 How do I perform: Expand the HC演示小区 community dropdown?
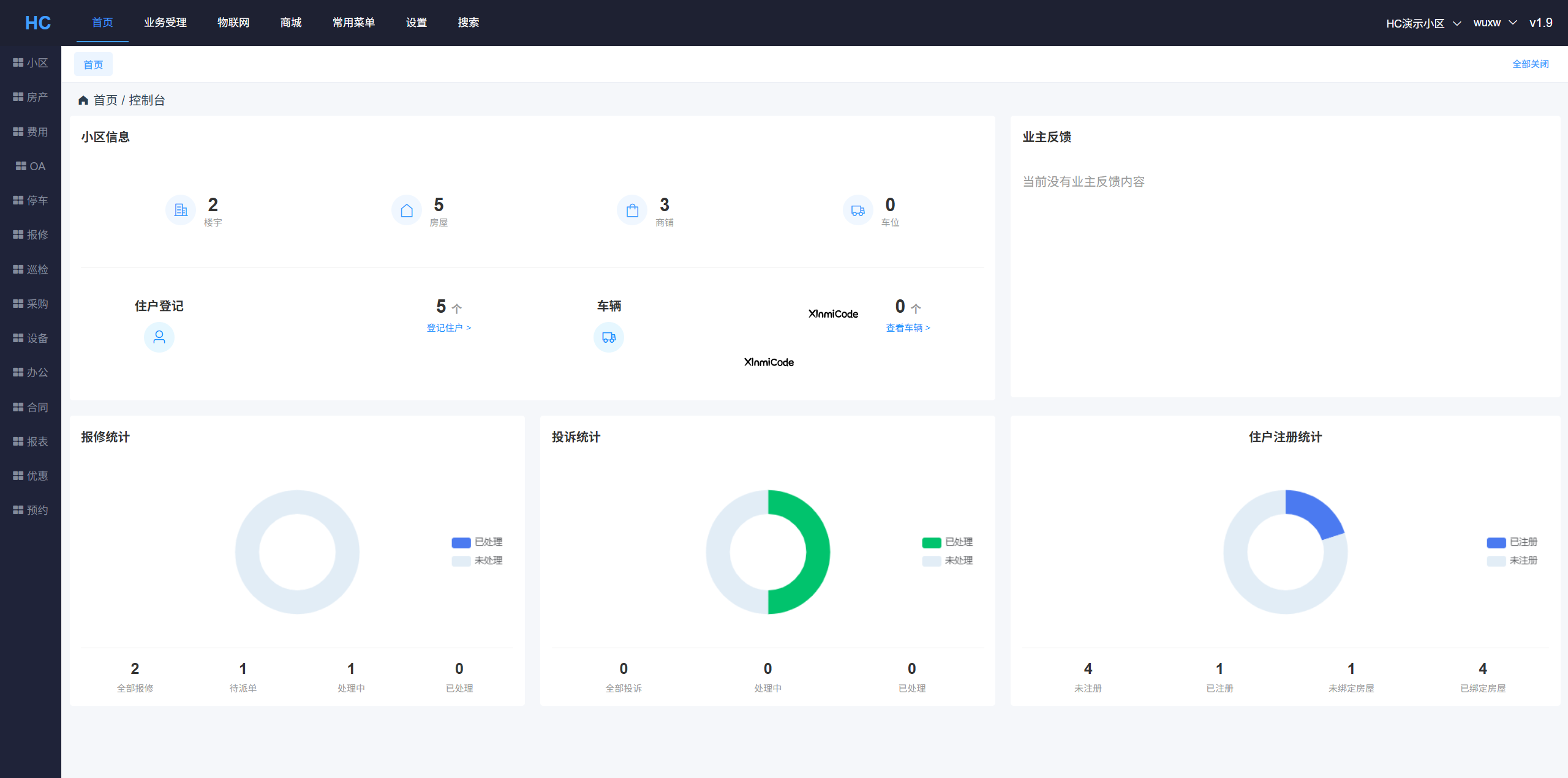point(1423,23)
